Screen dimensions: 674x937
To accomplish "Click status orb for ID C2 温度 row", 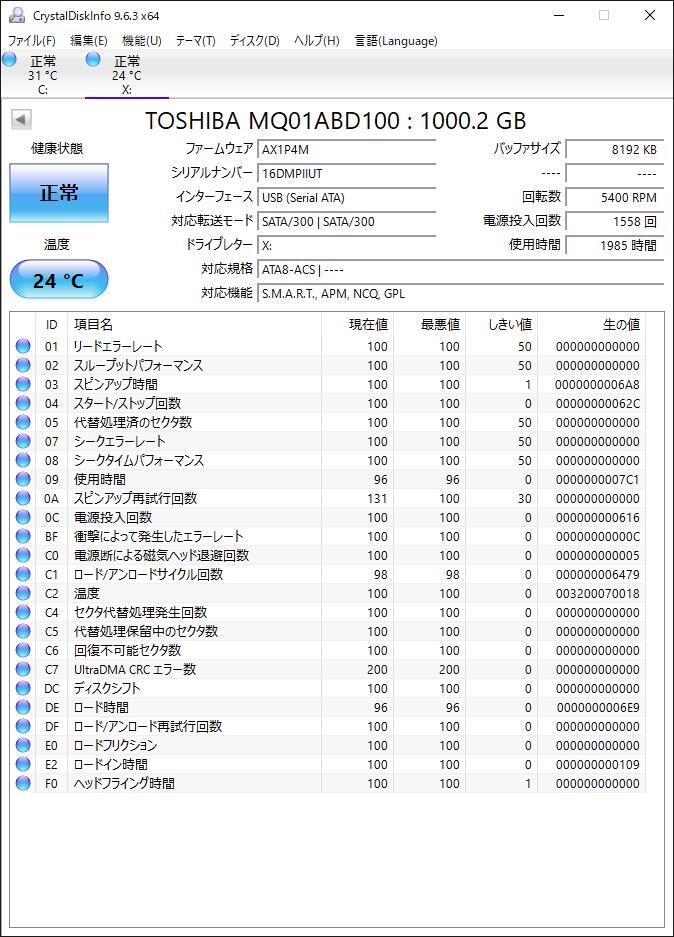I will [x=23, y=593].
